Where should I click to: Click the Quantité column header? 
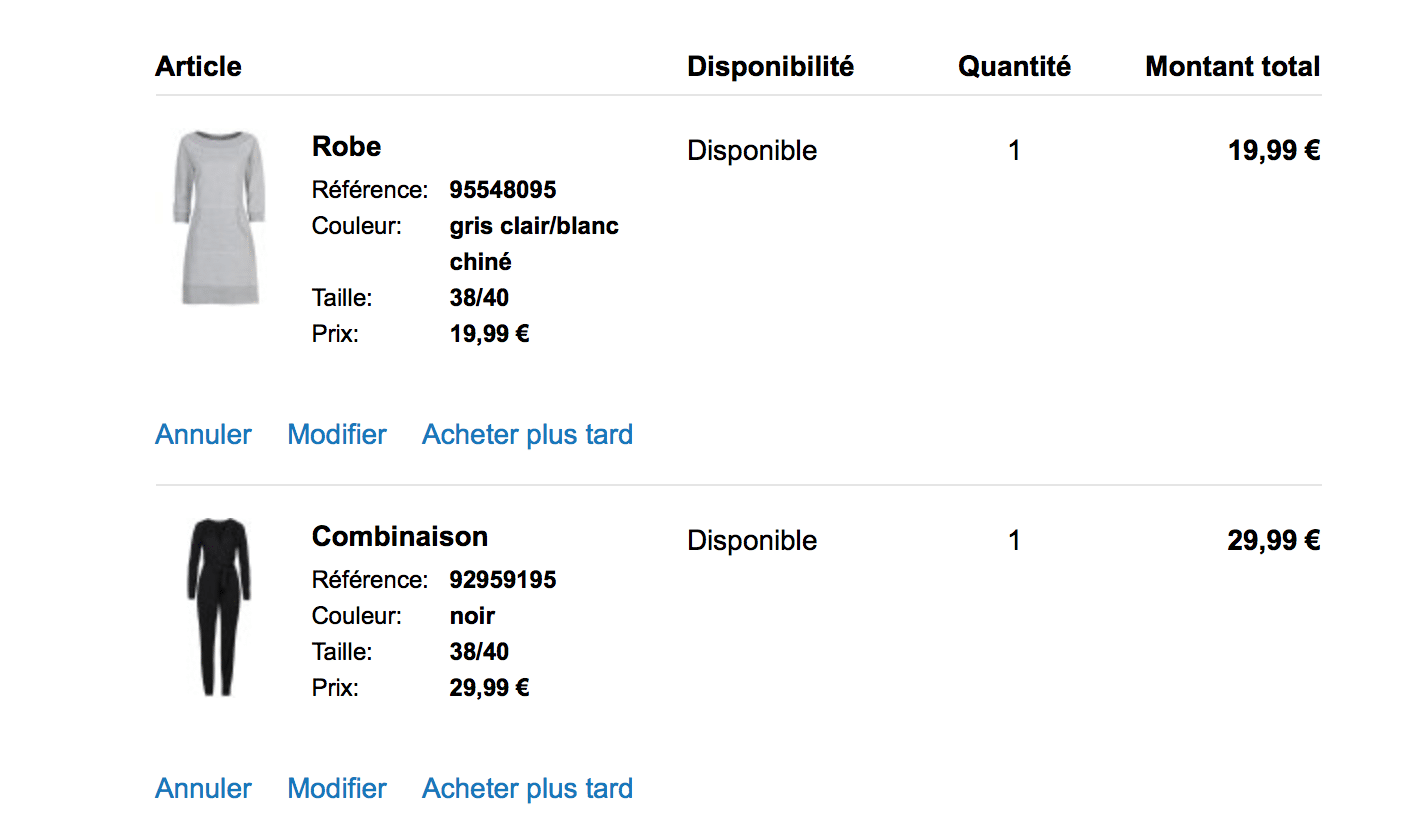click(1014, 67)
